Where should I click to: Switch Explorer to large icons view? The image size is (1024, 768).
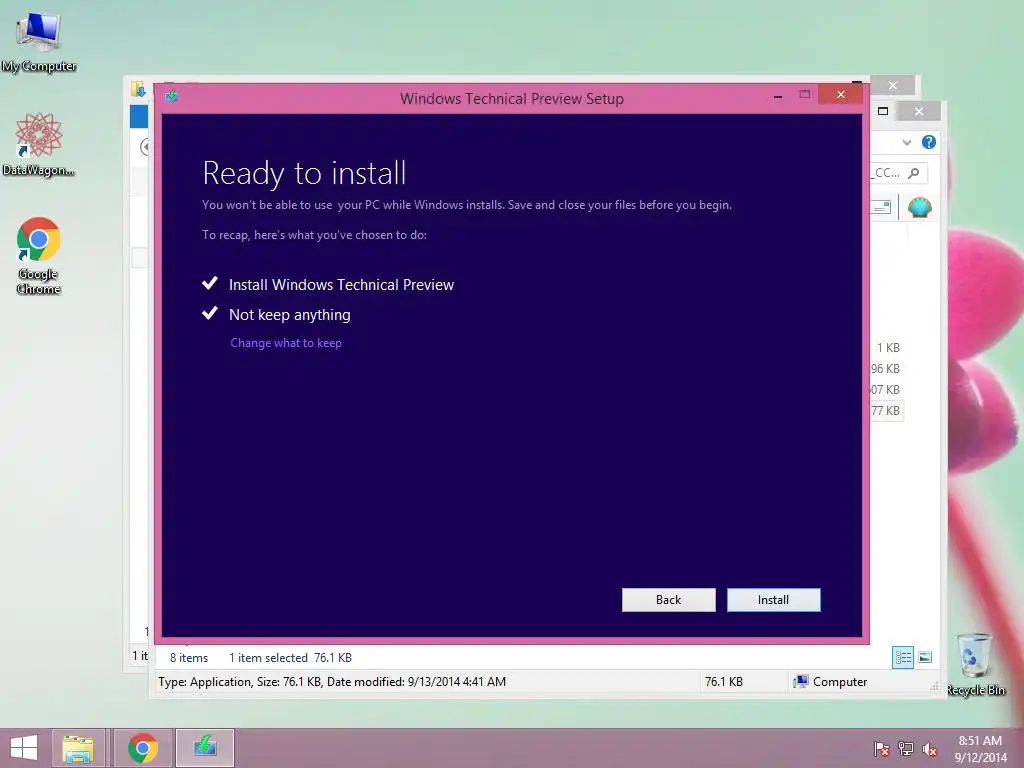(x=925, y=657)
